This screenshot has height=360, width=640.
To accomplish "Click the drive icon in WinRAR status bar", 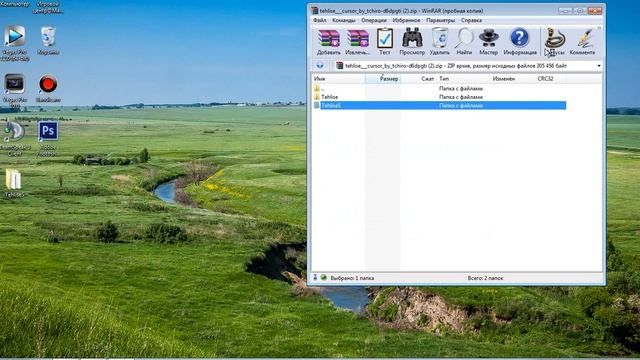I will (x=315, y=278).
